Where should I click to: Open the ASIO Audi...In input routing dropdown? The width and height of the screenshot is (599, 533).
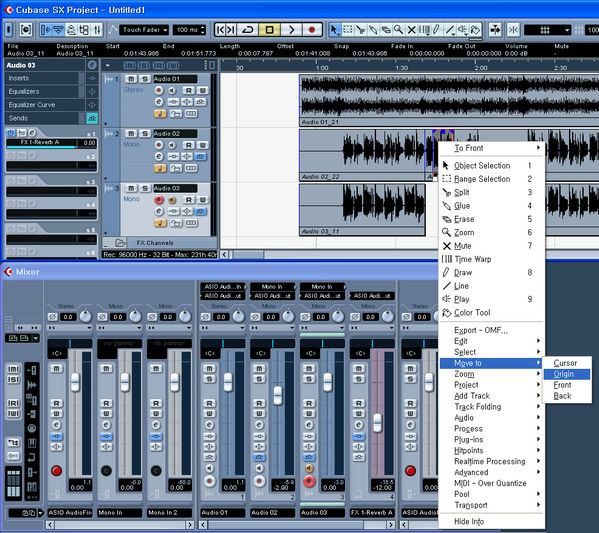tap(223, 287)
